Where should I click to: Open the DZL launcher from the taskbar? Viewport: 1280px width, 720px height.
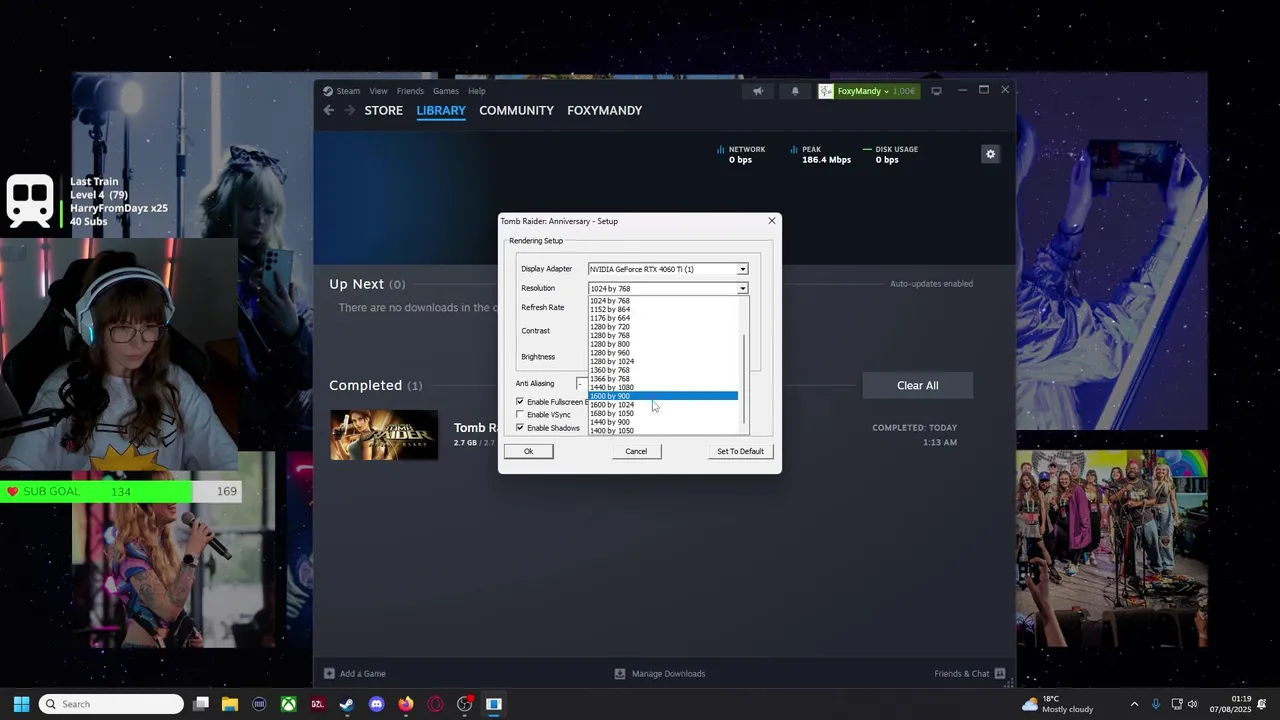(318, 704)
